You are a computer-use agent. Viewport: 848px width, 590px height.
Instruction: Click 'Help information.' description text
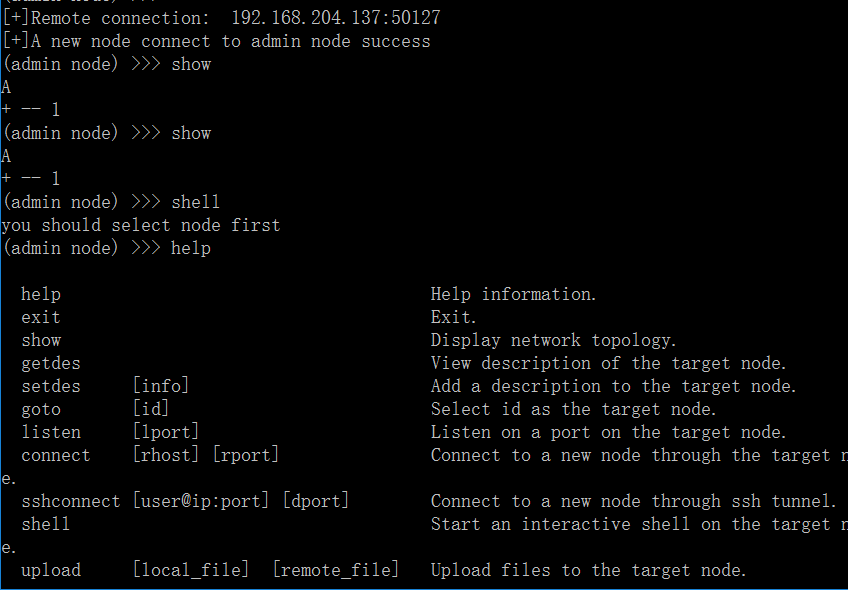coord(514,294)
